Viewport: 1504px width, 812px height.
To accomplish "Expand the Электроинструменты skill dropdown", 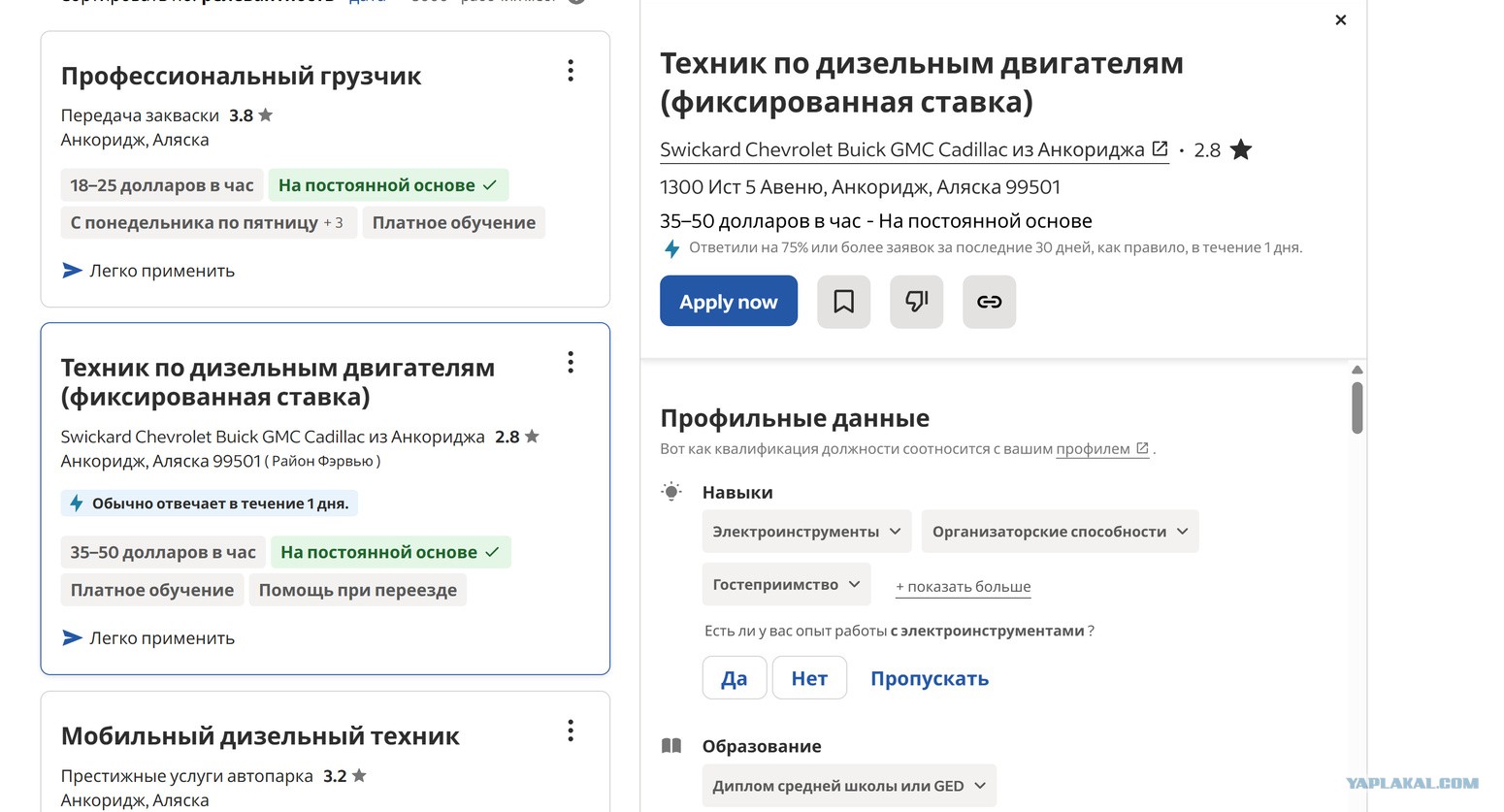I will click(807, 532).
